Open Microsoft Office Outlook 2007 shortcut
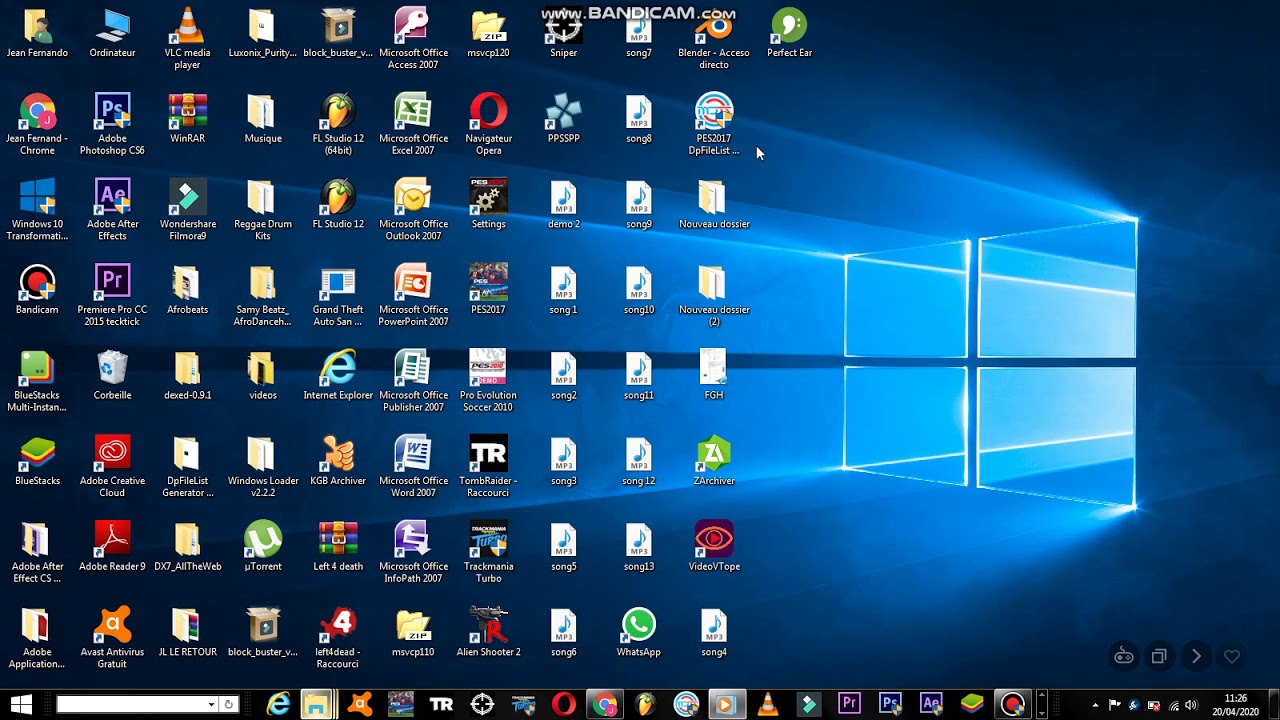Screen dimensions: 1280x720 (x=413, y=210)
